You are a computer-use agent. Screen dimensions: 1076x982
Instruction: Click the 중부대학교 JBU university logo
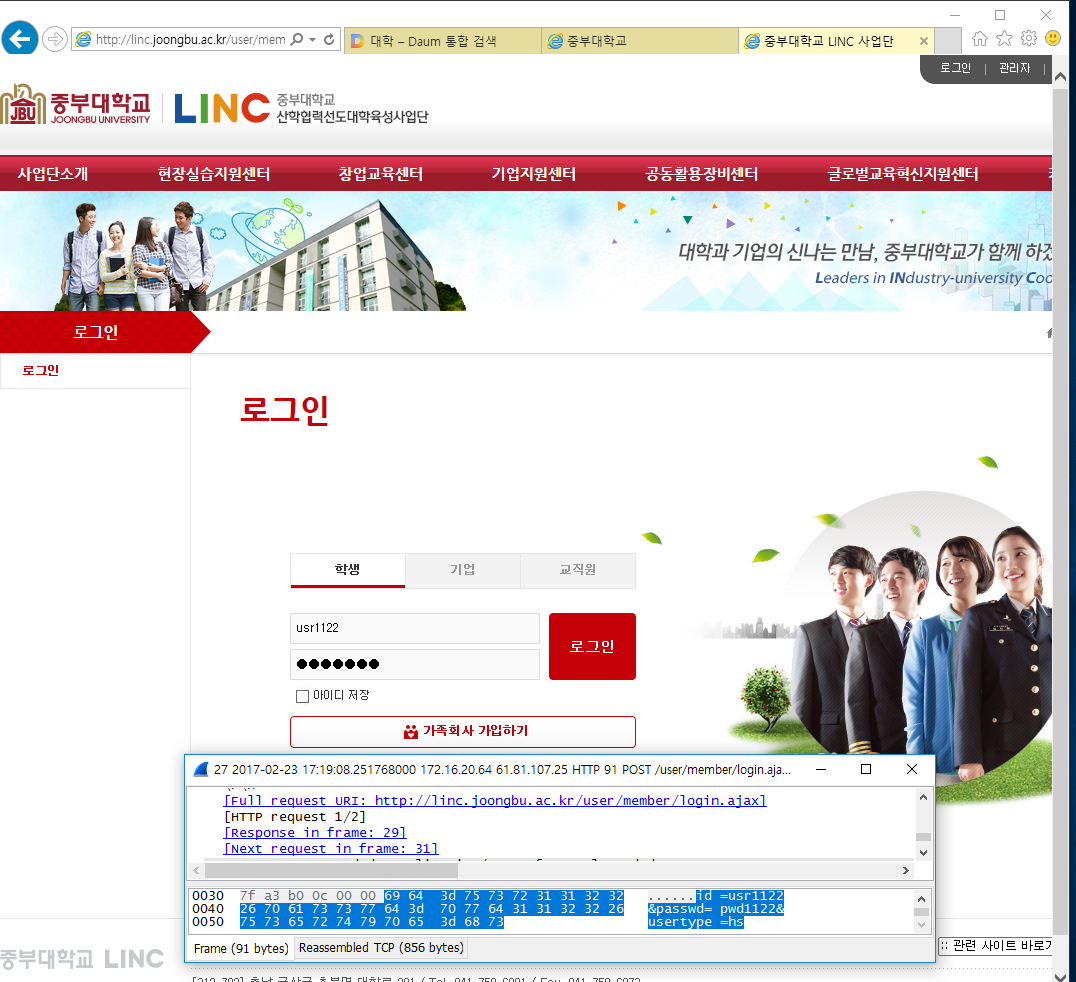75,105
